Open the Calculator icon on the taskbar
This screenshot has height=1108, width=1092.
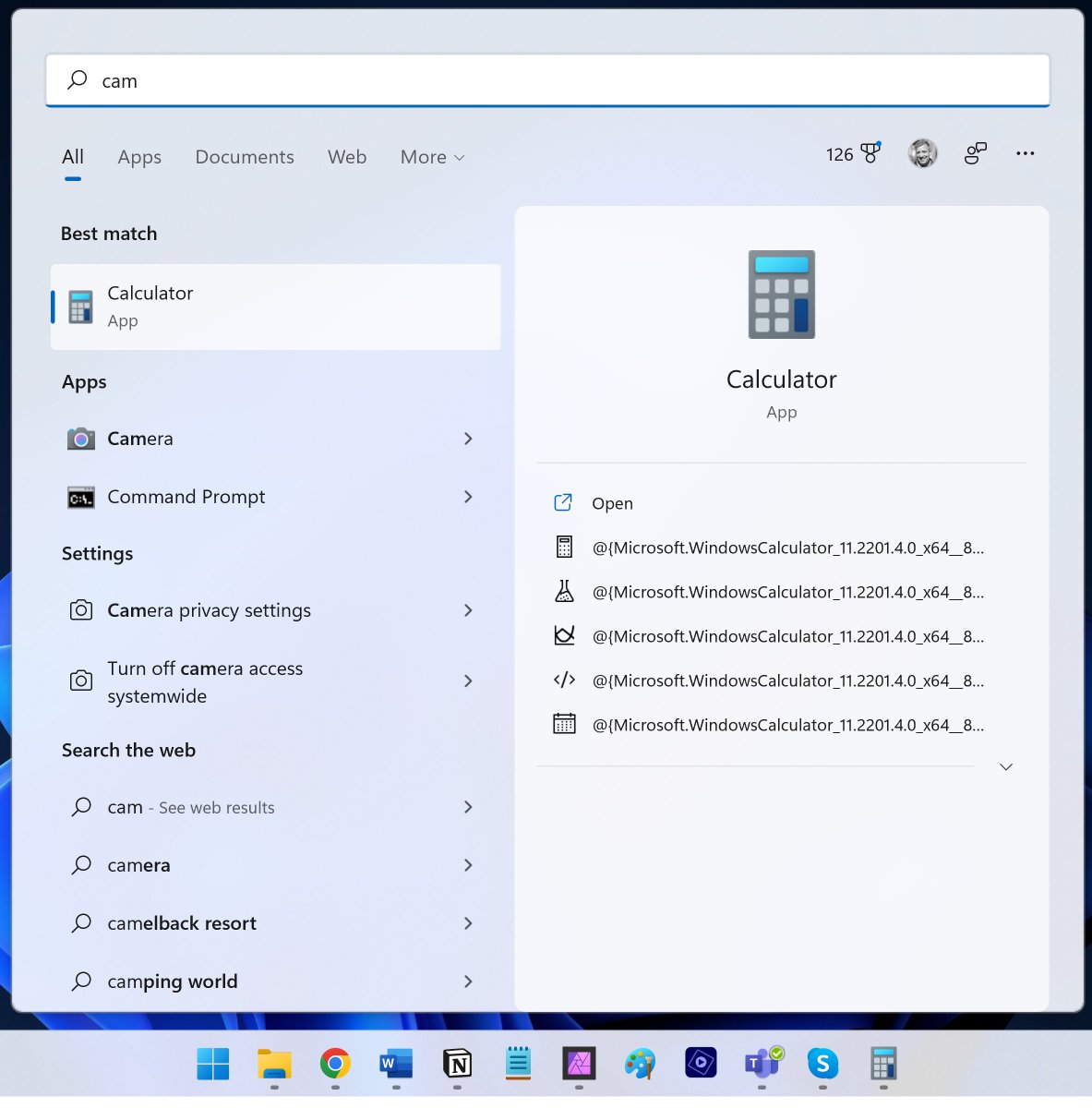click(x=883, y=1064)
